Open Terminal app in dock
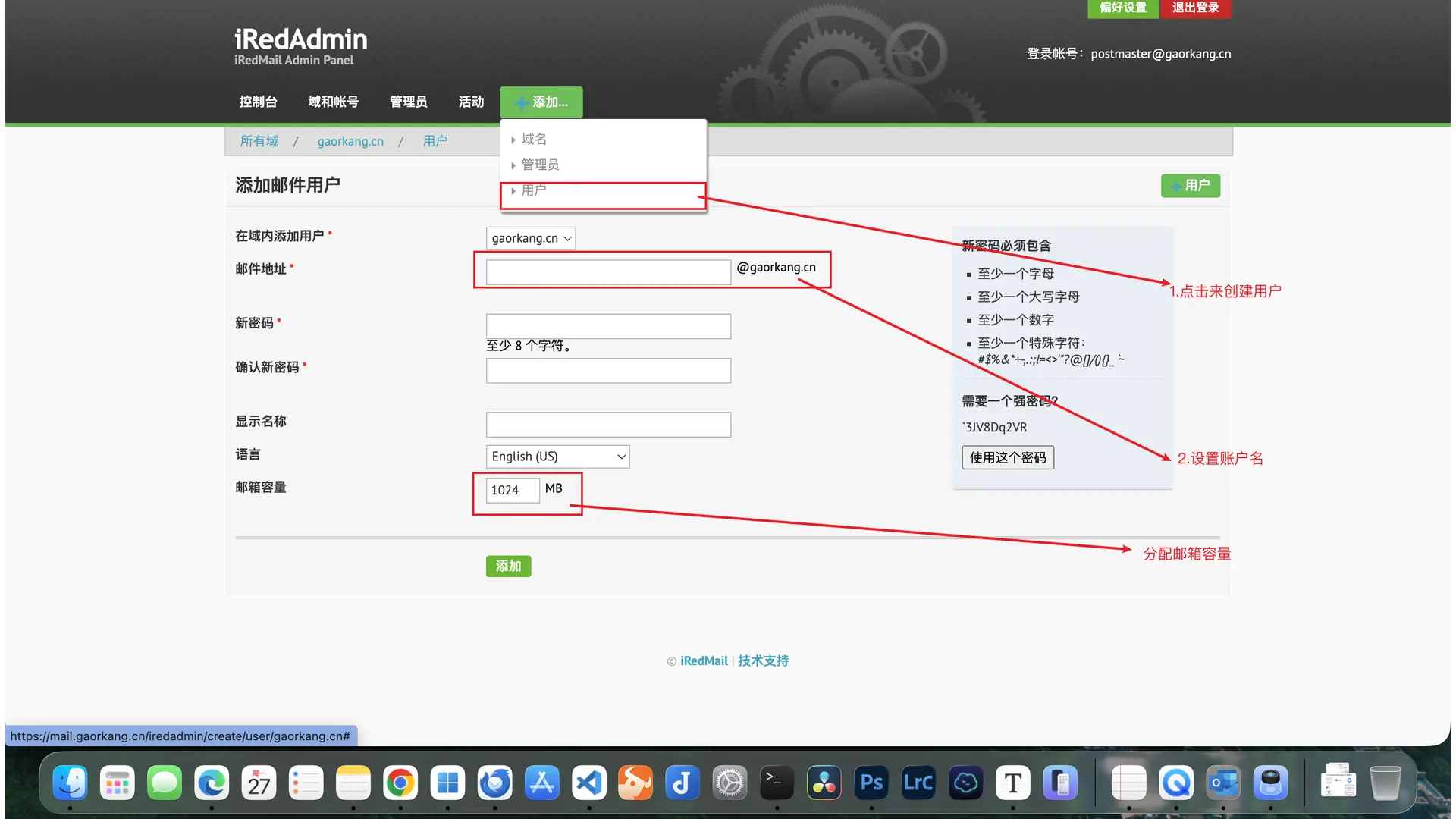 click(777, 783)
